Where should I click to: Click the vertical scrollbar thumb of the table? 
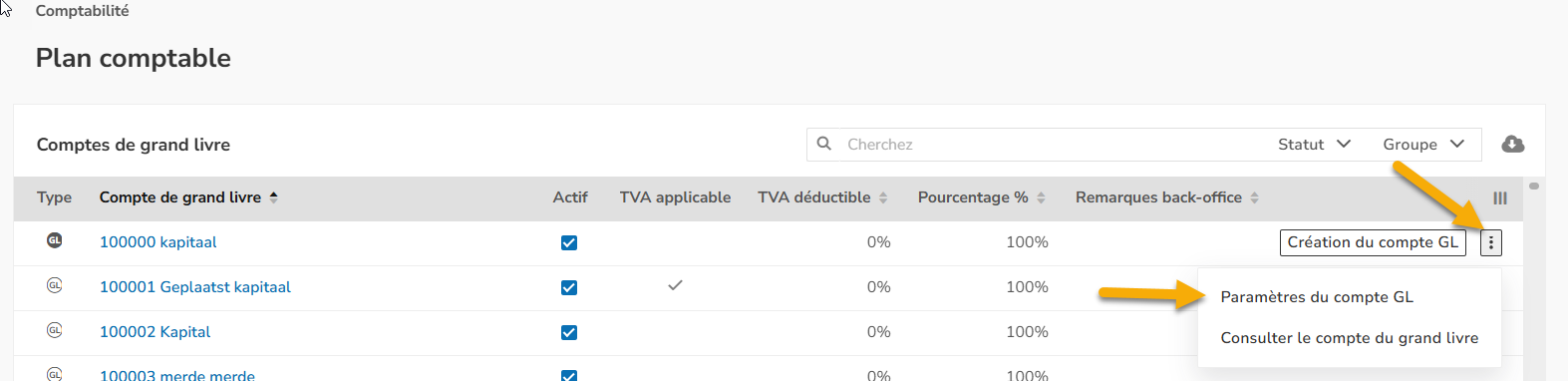pyautogui.click(x=1534, y=186)
